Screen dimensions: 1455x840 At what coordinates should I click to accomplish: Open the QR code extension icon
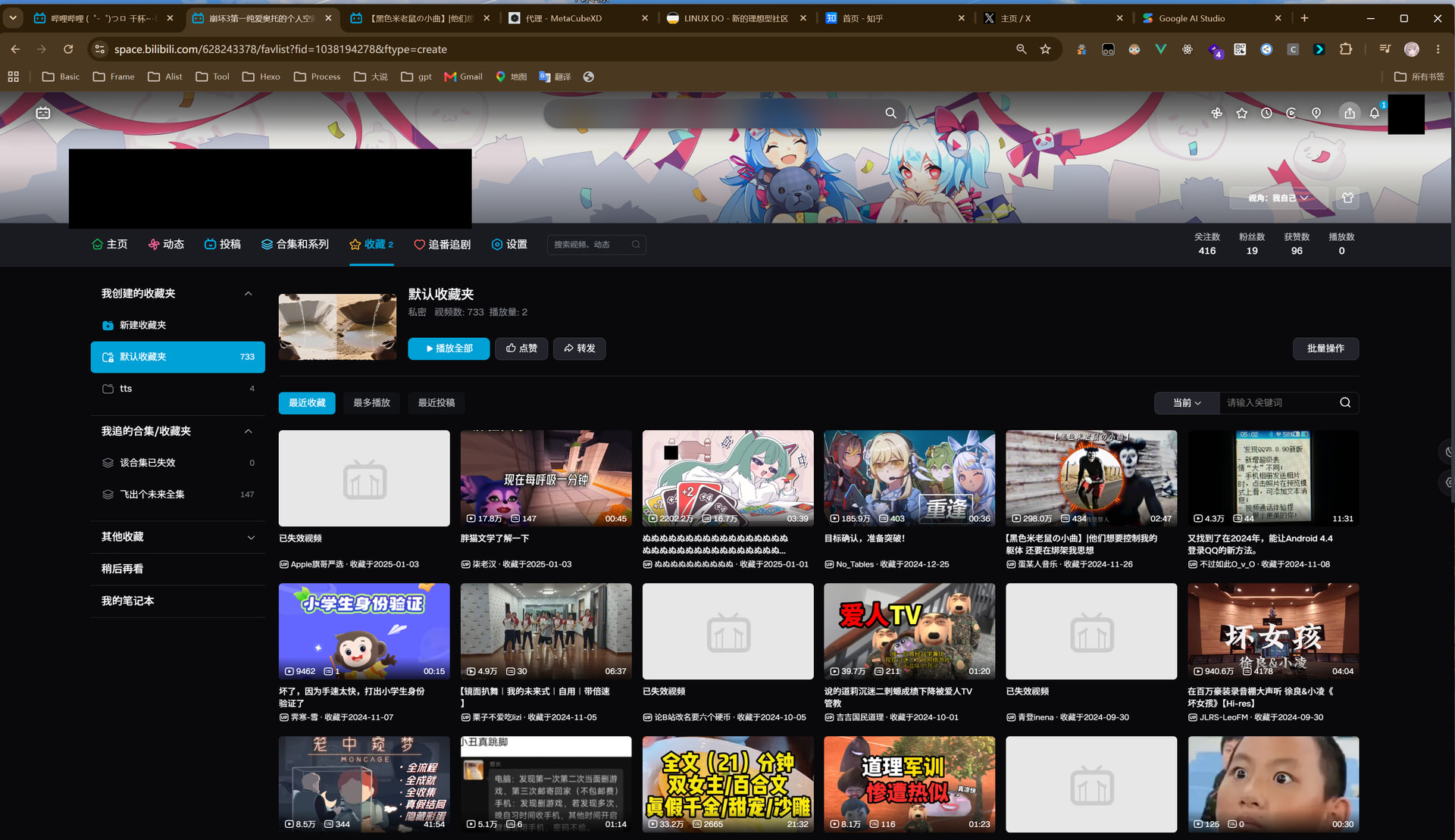(x=1240, y=49)
